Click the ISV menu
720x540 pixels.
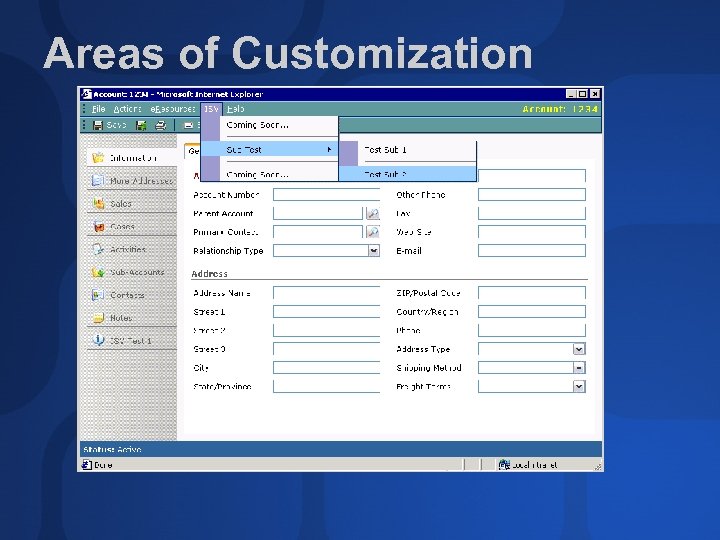[211, 109]
